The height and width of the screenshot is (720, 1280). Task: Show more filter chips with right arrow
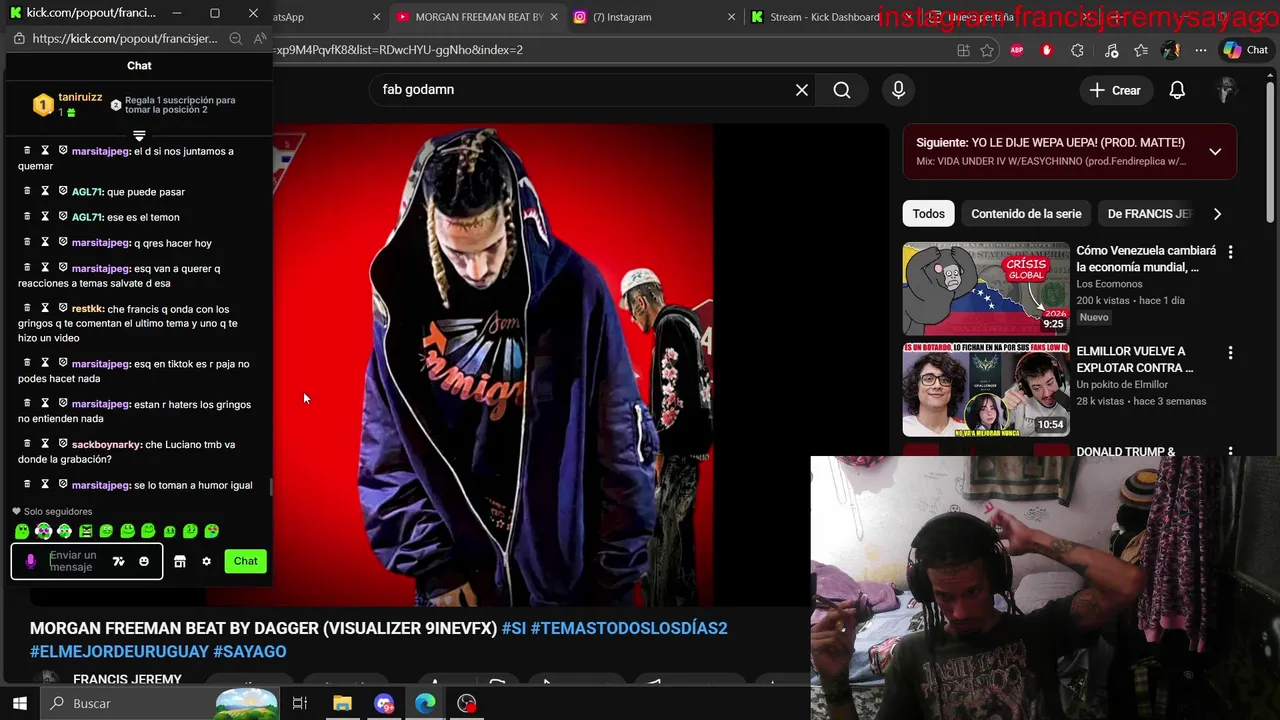coord(1217,214)
